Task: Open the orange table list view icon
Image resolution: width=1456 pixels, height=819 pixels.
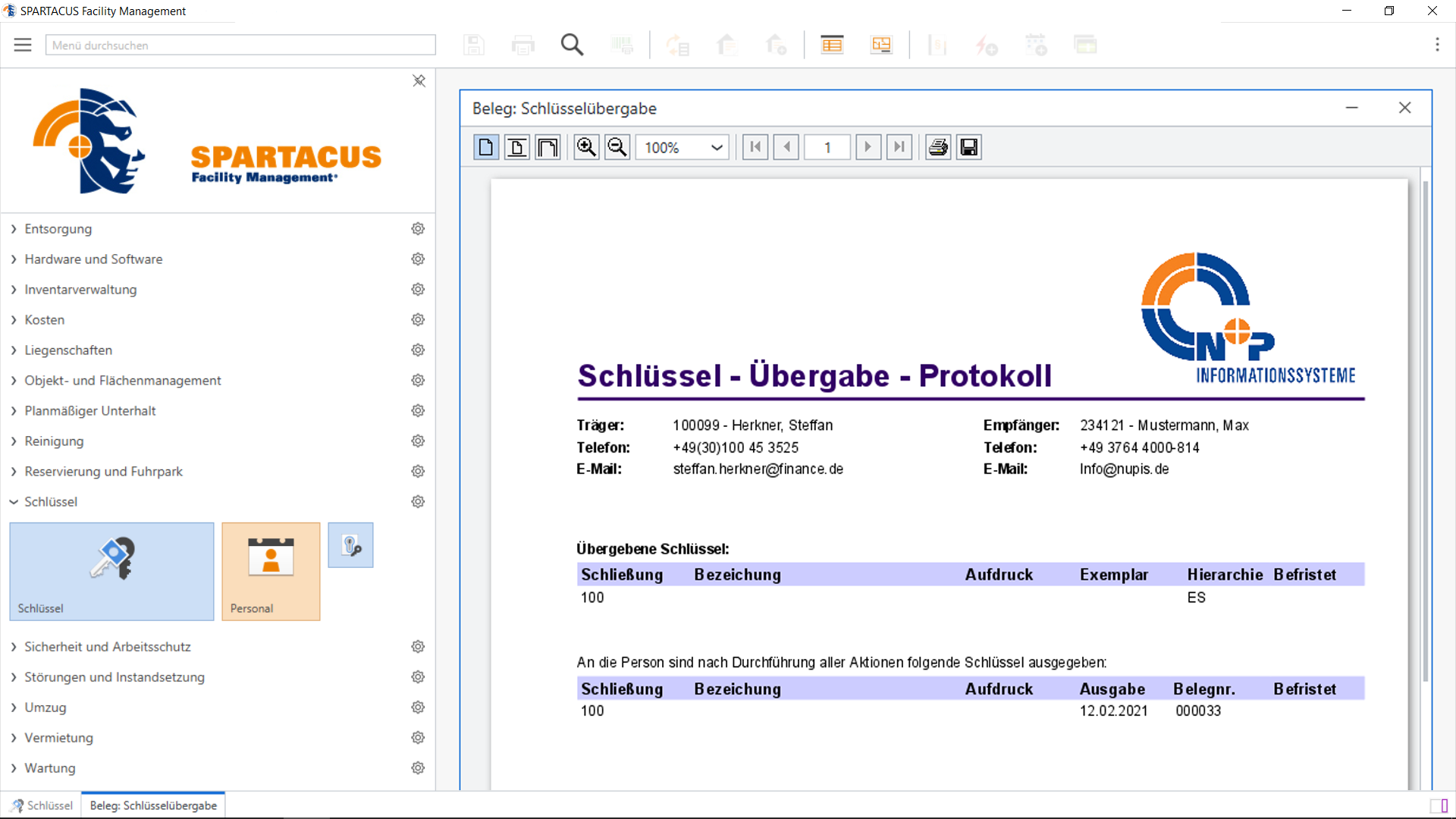Action: pos(832,45)
